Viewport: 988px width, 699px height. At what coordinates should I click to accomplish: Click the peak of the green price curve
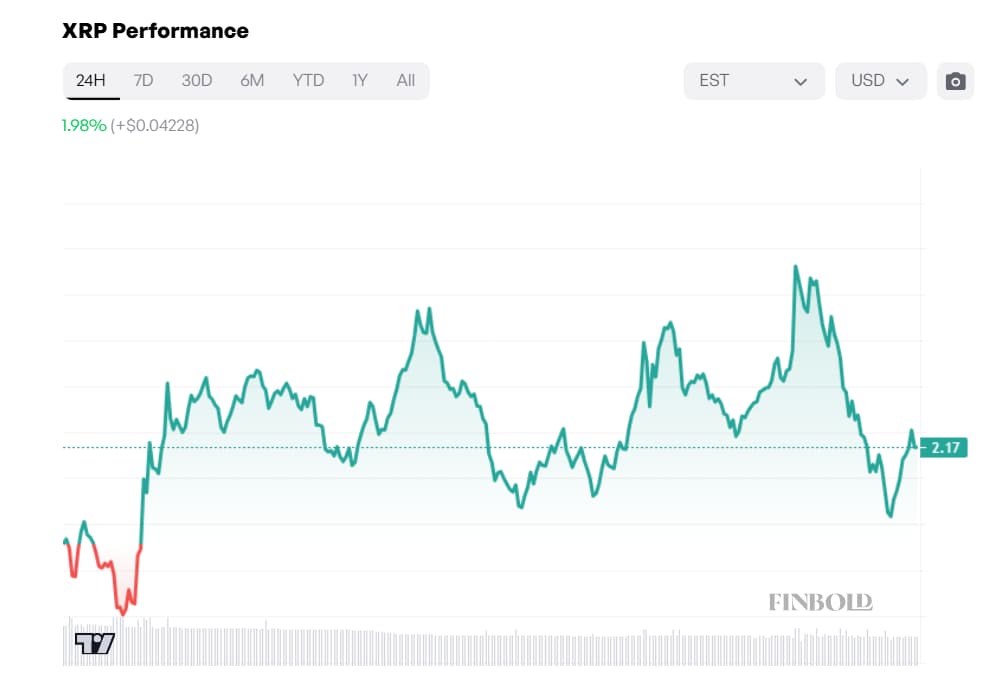[x=796, y=264]
